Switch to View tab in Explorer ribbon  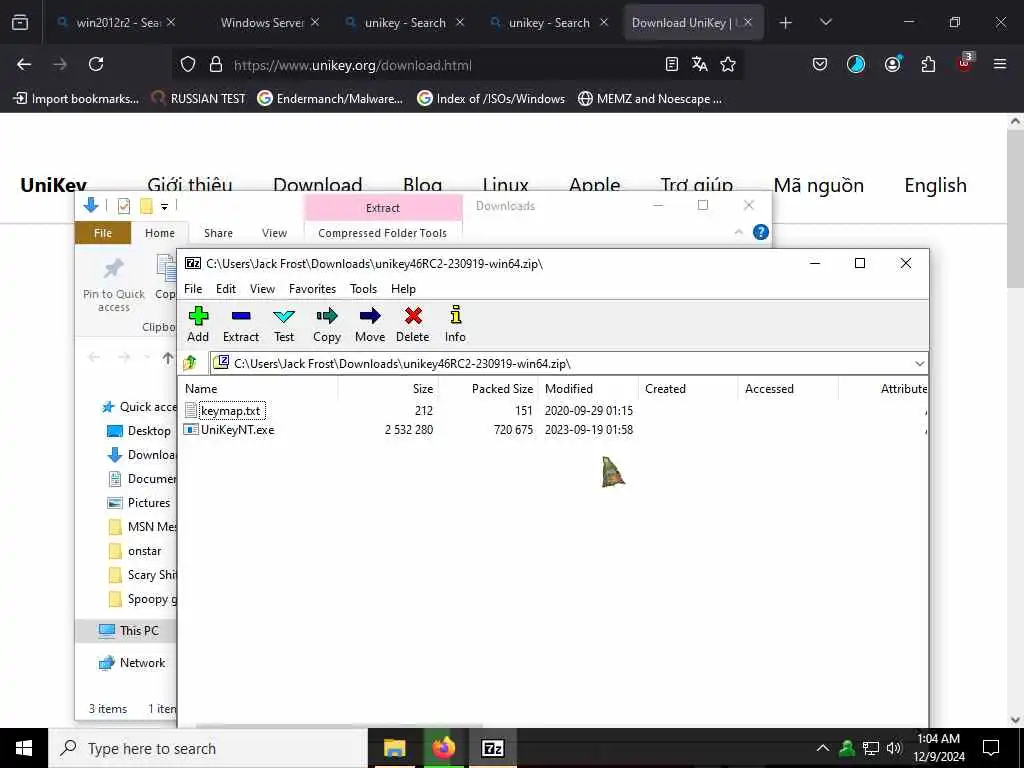[x=274, y=233]
